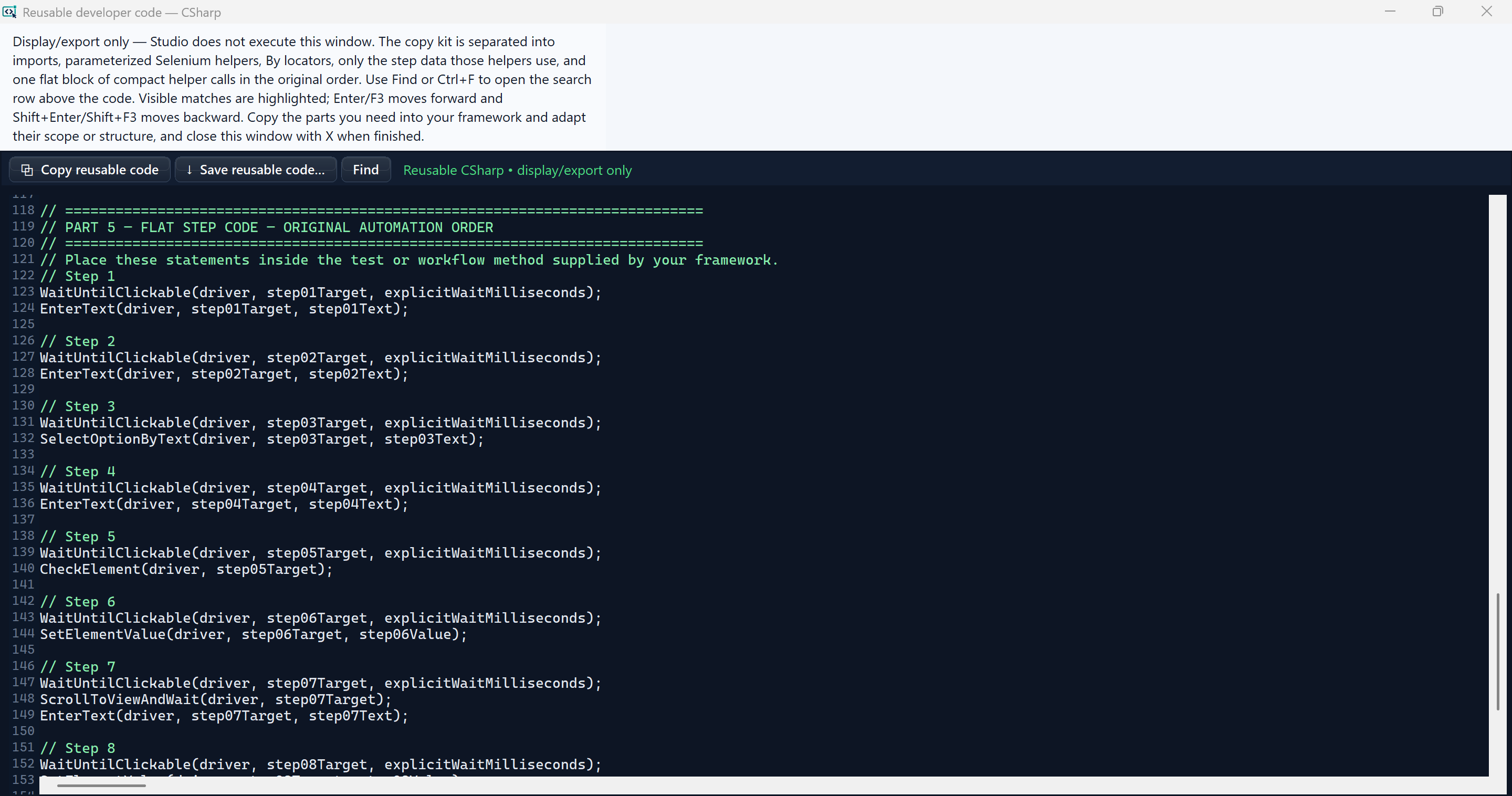Click the WaitUntilClickable step03Target line
The image size is (1512, 796).
[x=320, y=423]
